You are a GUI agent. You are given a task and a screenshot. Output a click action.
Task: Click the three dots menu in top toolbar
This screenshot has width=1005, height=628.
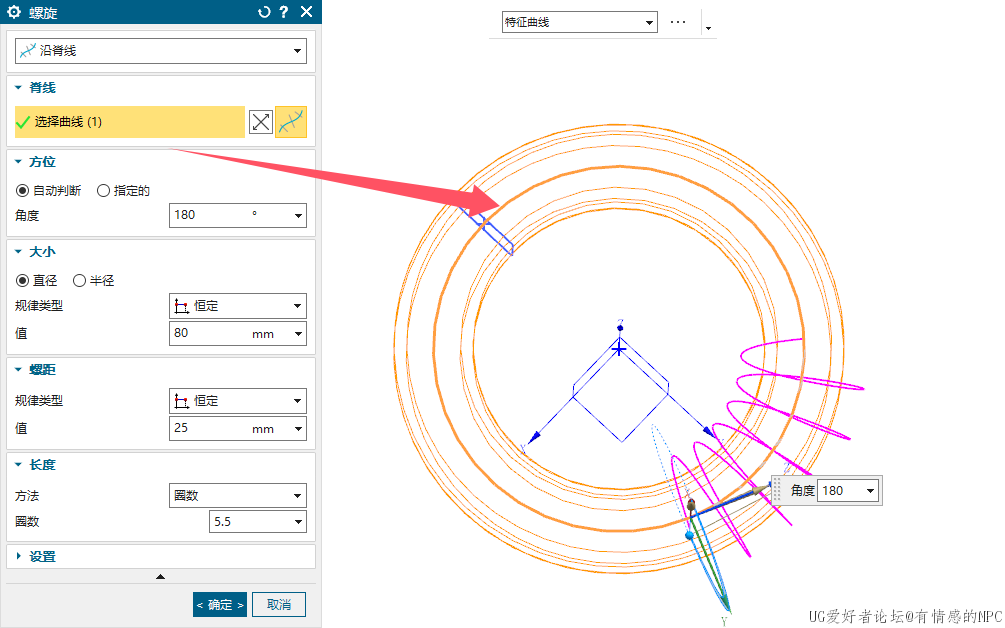coord(678,22)
